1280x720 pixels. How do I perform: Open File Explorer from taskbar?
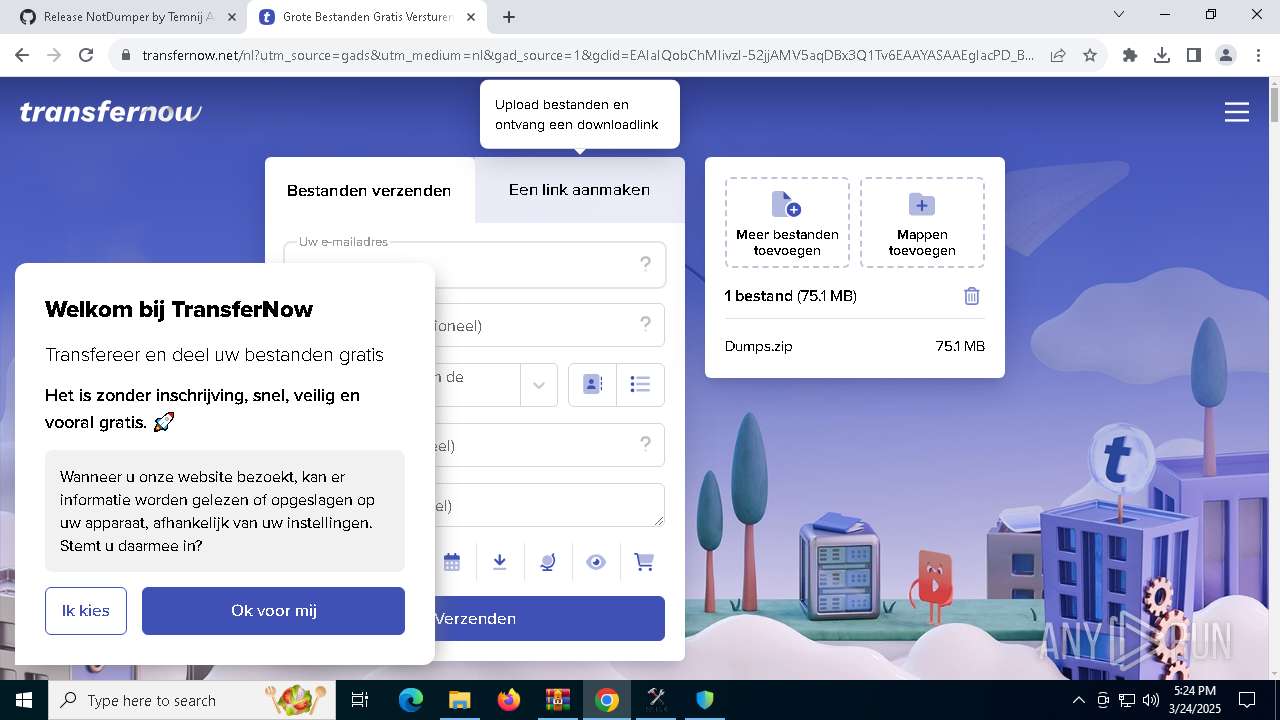tap(460, 700)
